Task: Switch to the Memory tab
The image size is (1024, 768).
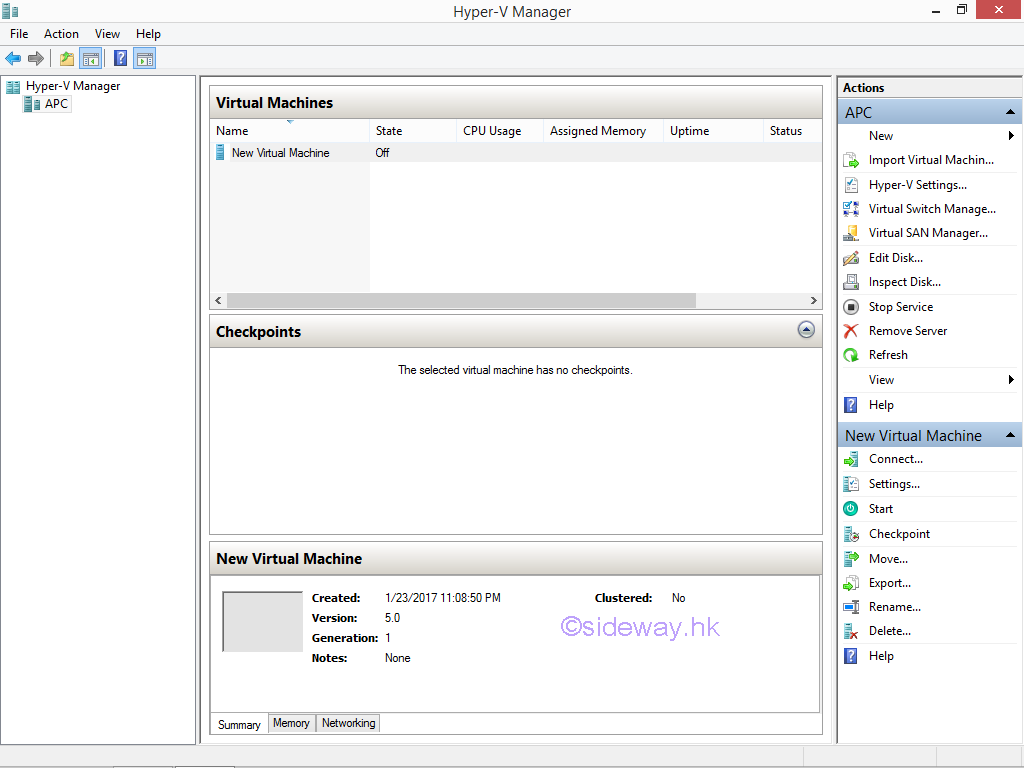Action: pos(291,723)
